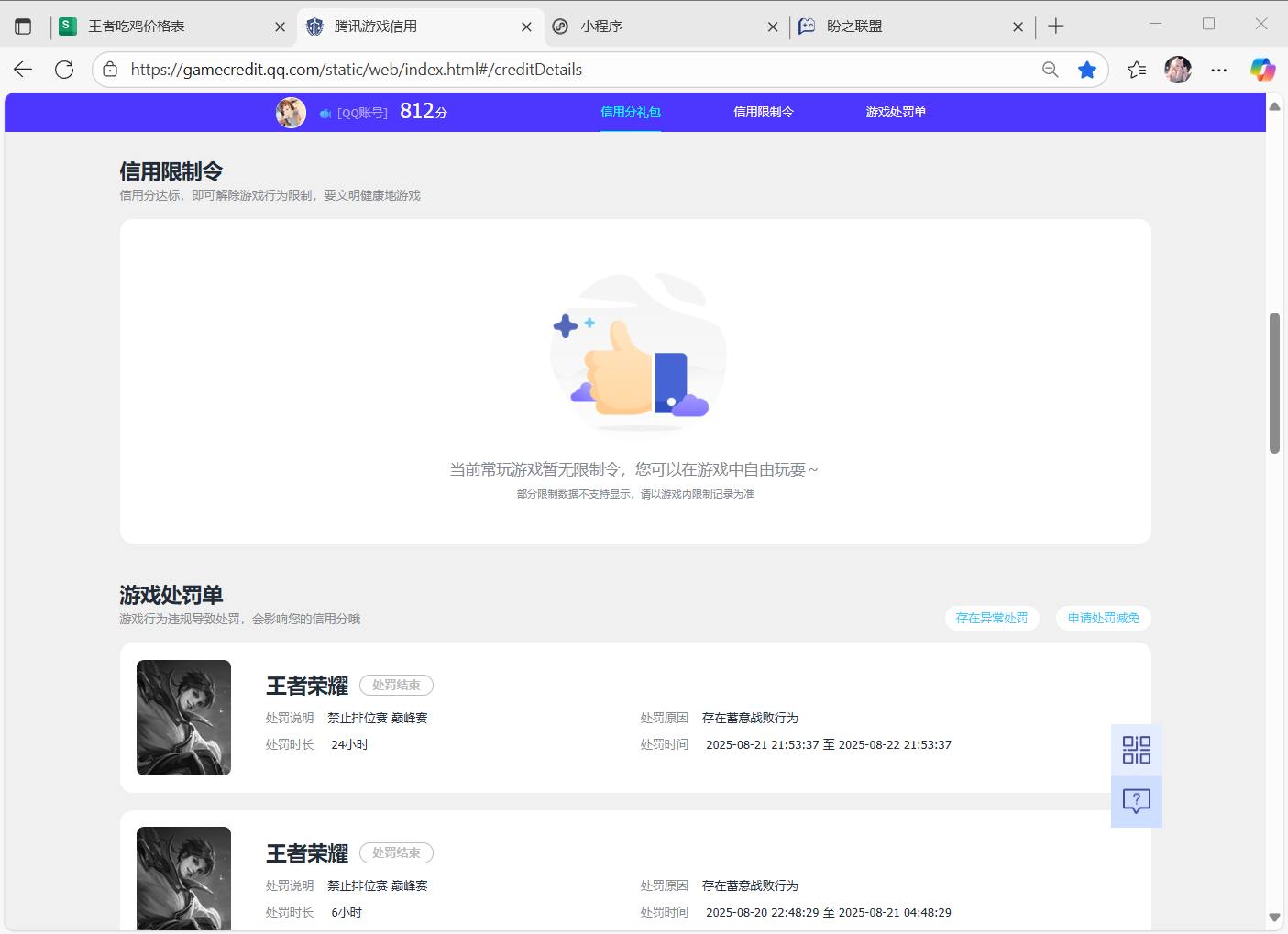This screenshot has width=1288, height=934.
Task: Open the browser profile avatar
Action: [x=1178, y=69]
